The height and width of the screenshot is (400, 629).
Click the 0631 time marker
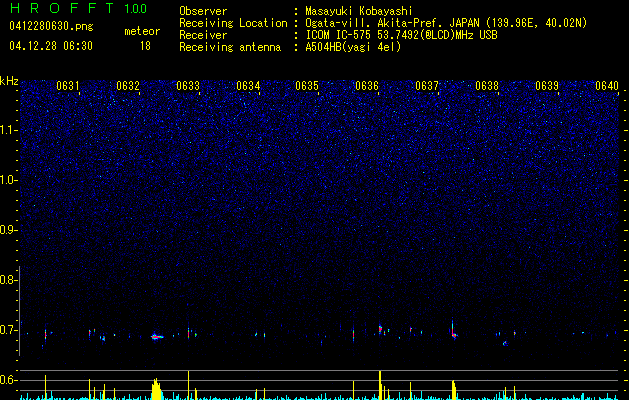point(68,86)
